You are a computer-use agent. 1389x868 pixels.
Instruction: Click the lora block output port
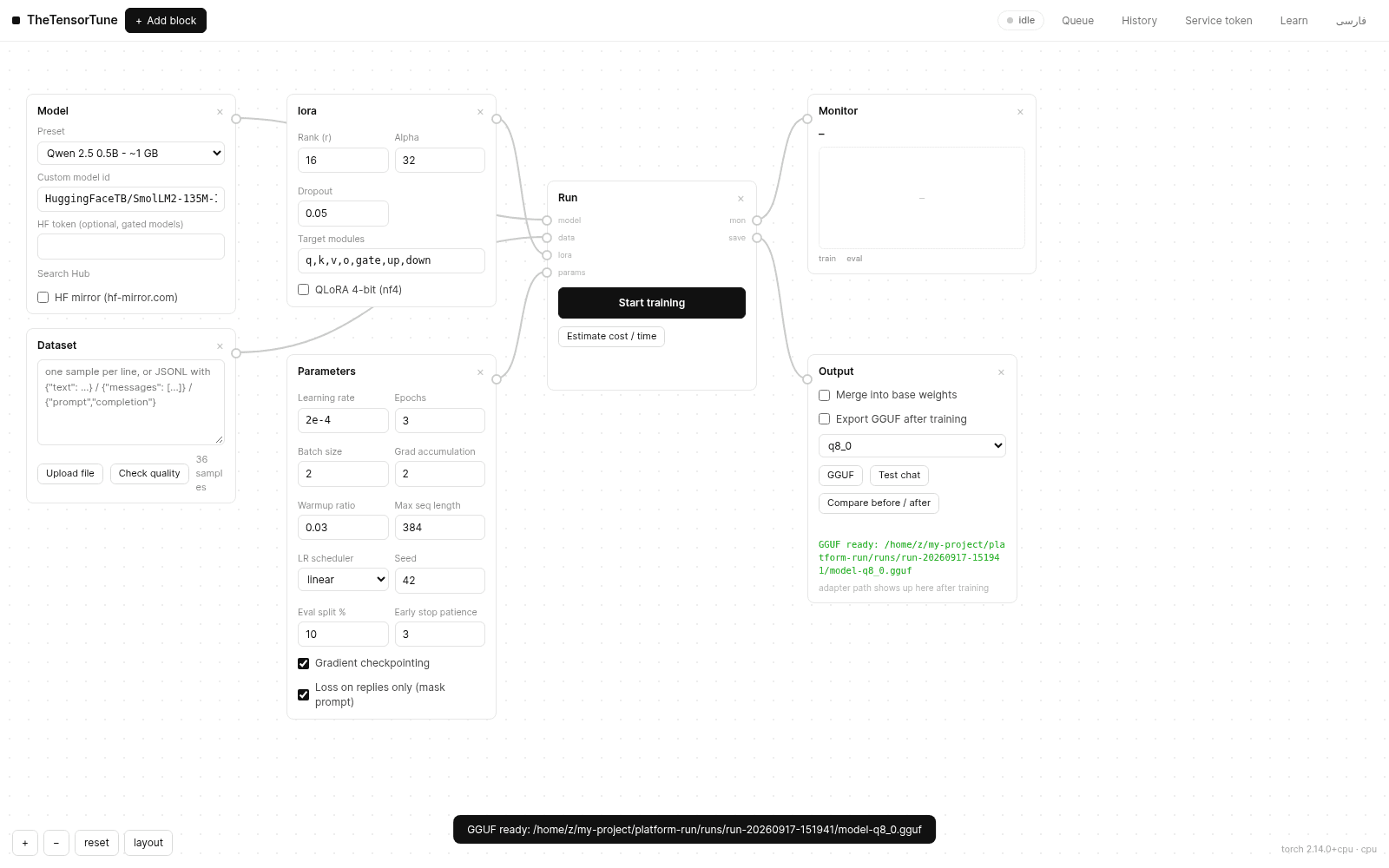pyautogui.click(x=497, y=119)
